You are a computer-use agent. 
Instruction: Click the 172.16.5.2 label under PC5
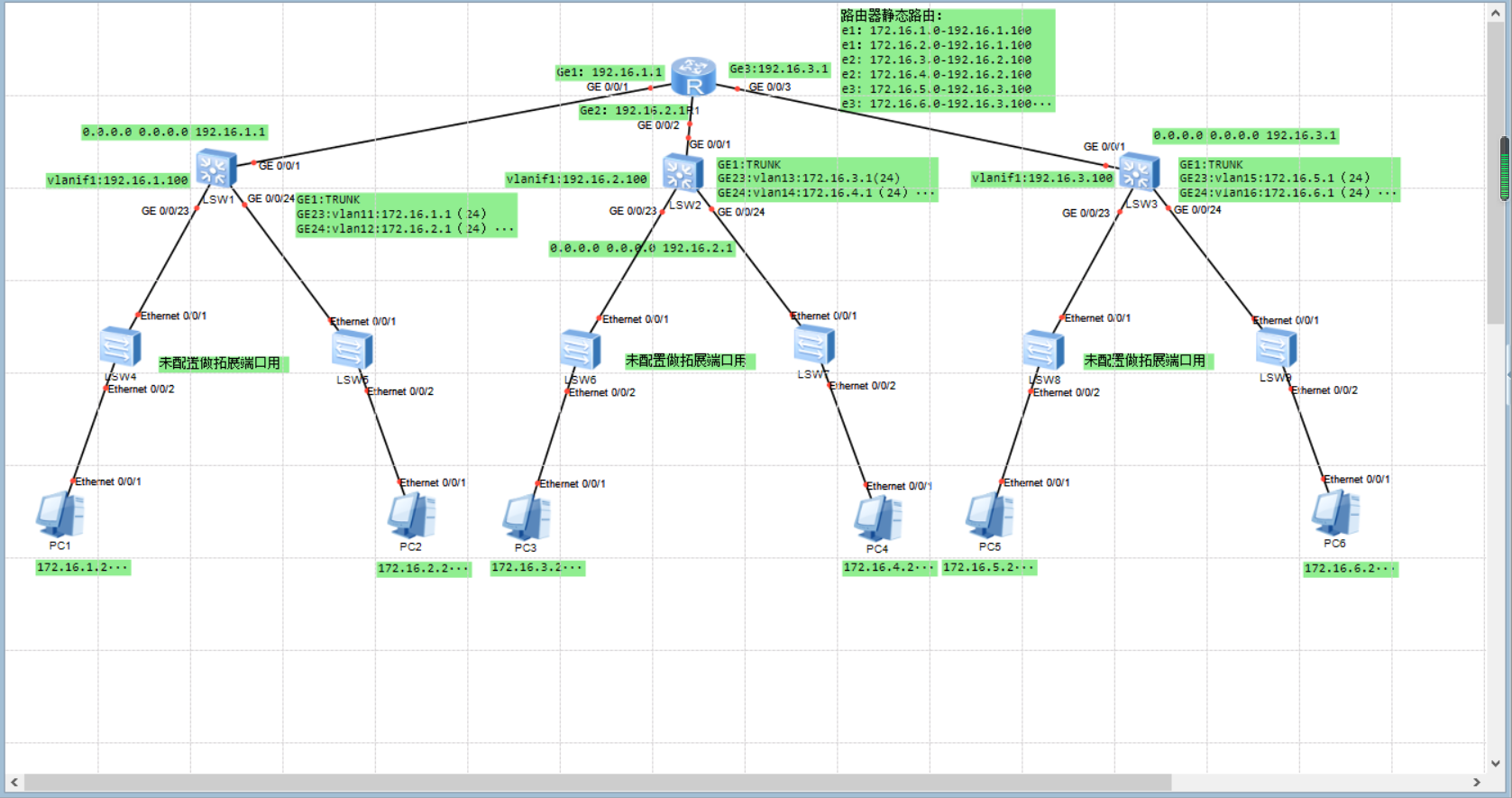(x=989, y=568)
